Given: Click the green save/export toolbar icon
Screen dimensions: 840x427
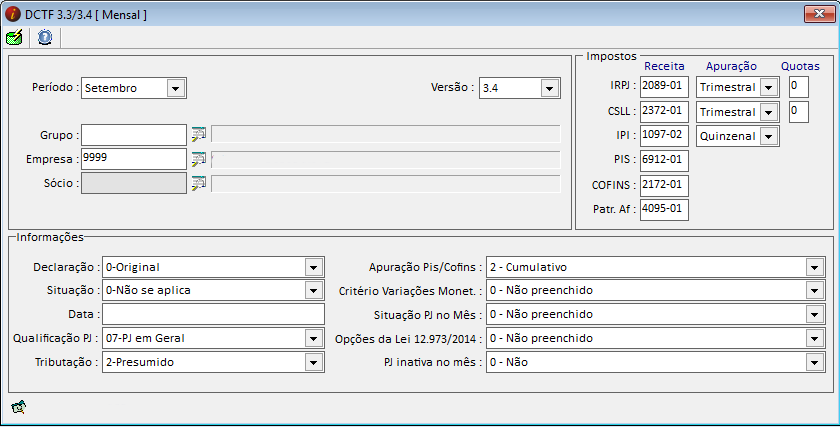Looking at the screenshot, I should pos(14,38).
